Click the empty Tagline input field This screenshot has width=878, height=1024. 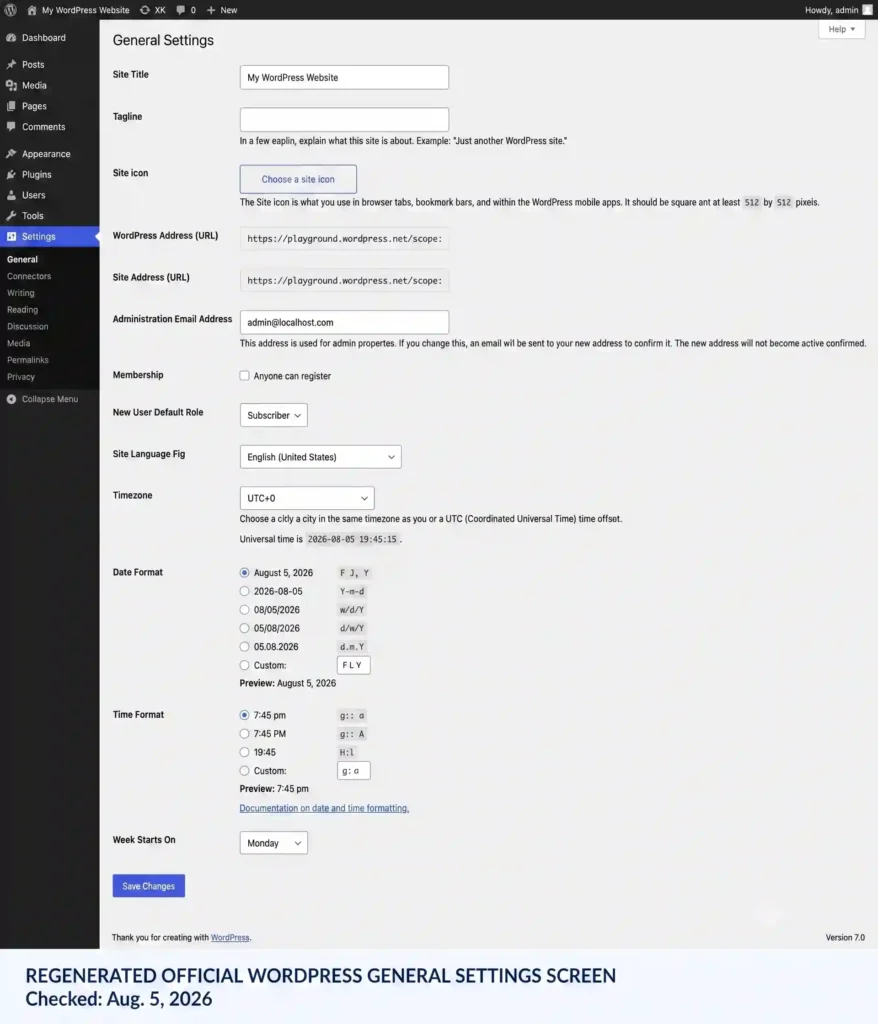(344, 120)
